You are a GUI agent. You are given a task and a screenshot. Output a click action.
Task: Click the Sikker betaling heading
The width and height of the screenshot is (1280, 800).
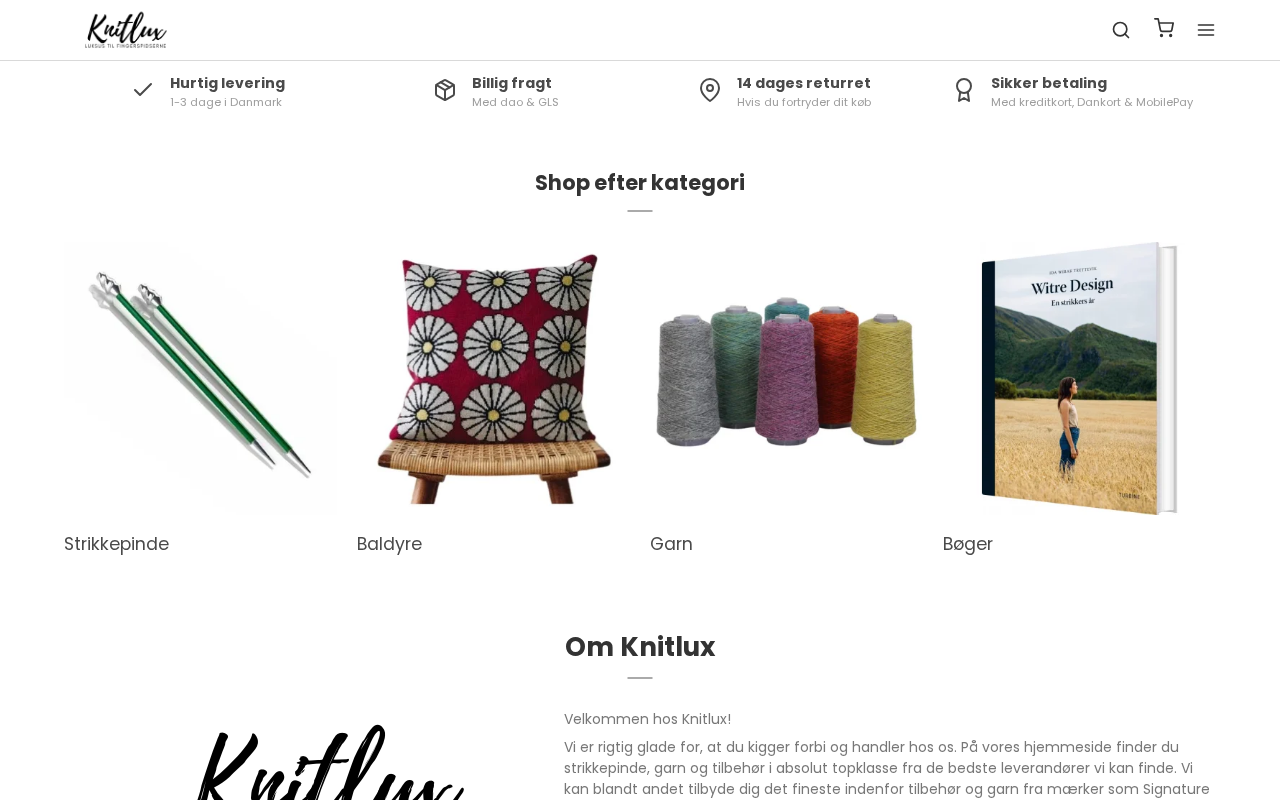point(1049,83)
